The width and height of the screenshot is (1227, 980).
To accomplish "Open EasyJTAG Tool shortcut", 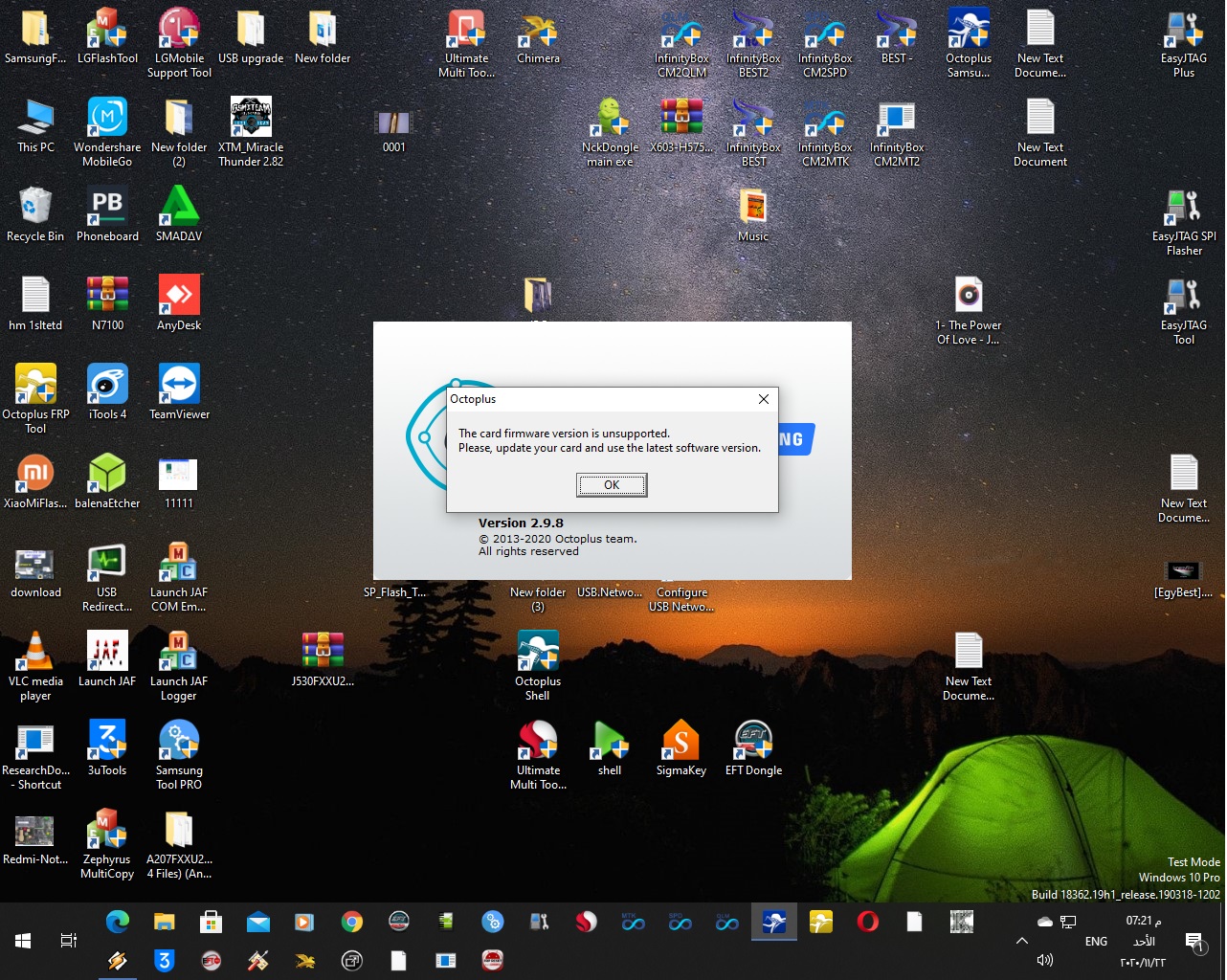I will (1184, 311).
